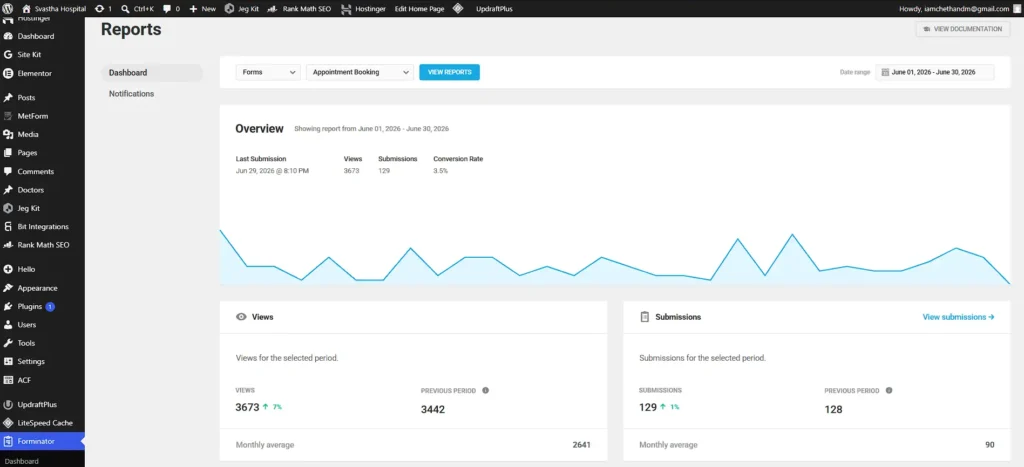The height and width of the screenshot is (467, 1024).
Task: Click the overview line chart
Action: (615, 257)
